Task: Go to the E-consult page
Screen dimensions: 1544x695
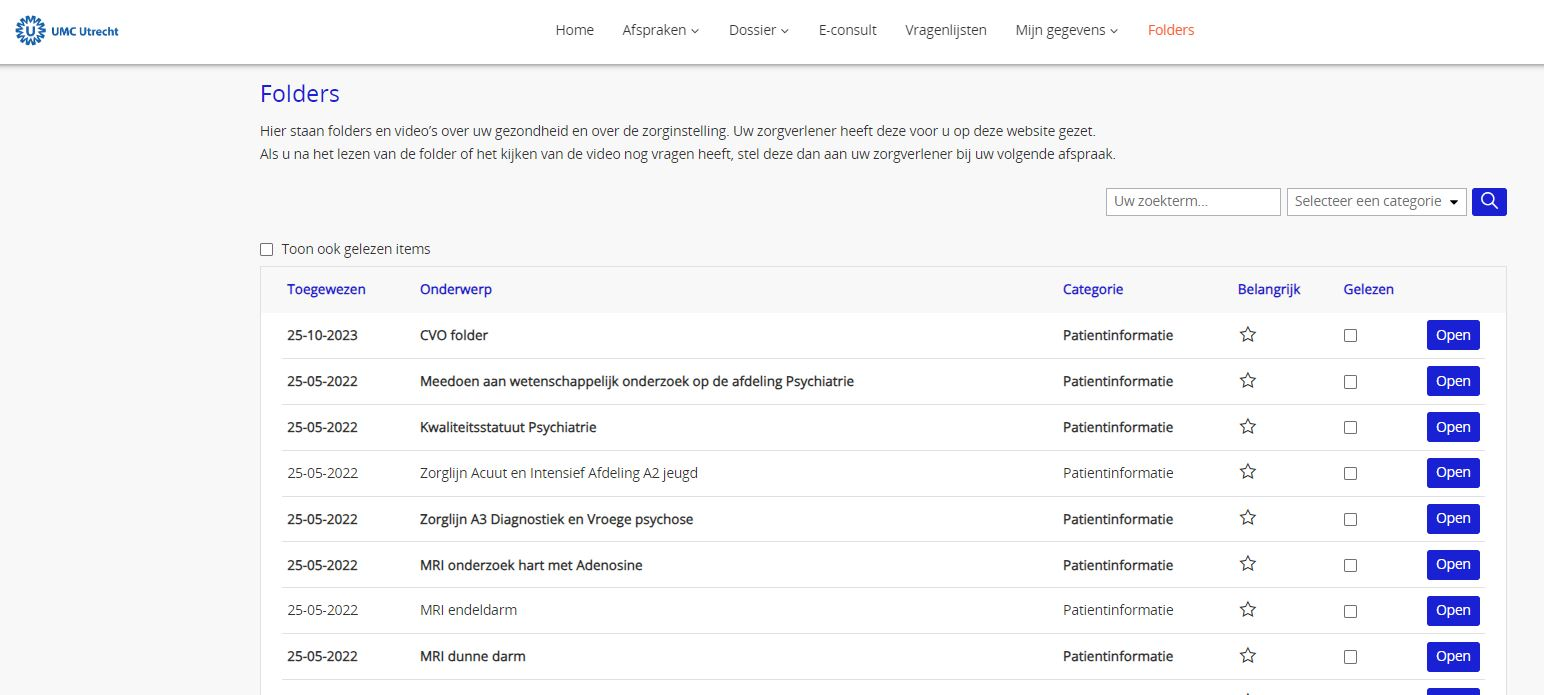Action: (x=847, y=30)
